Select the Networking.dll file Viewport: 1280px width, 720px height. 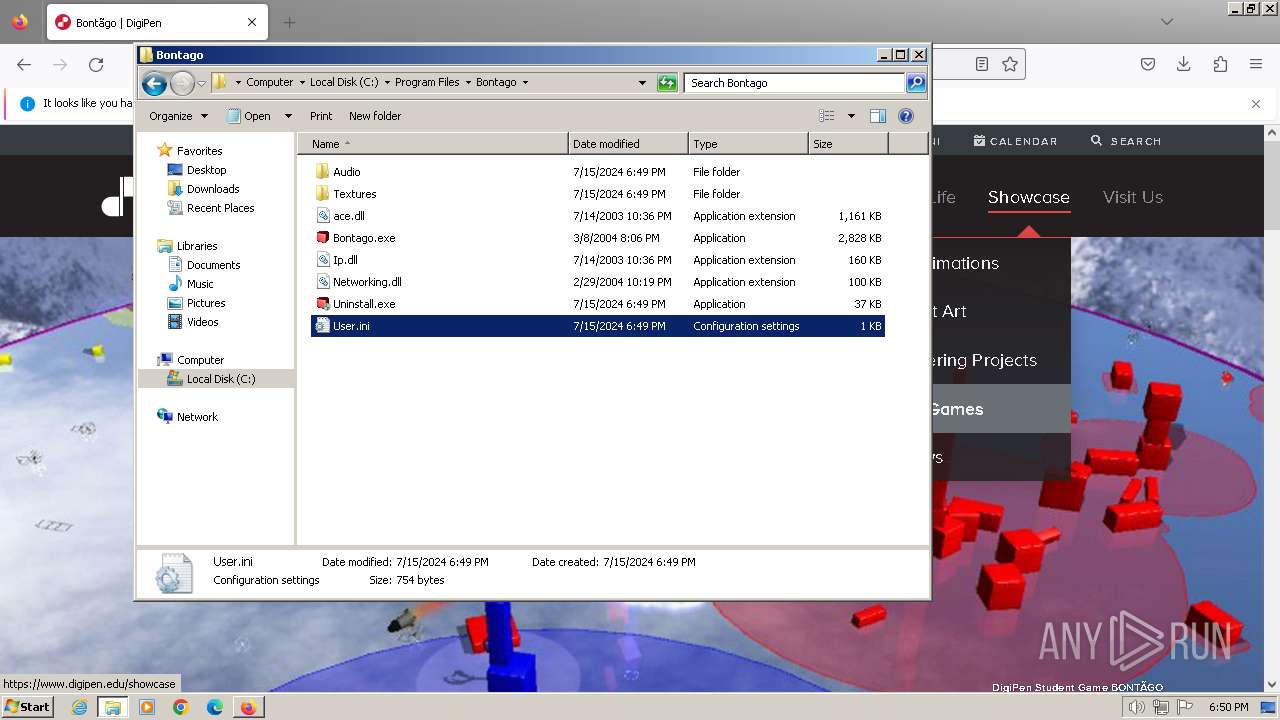[598, 282]
